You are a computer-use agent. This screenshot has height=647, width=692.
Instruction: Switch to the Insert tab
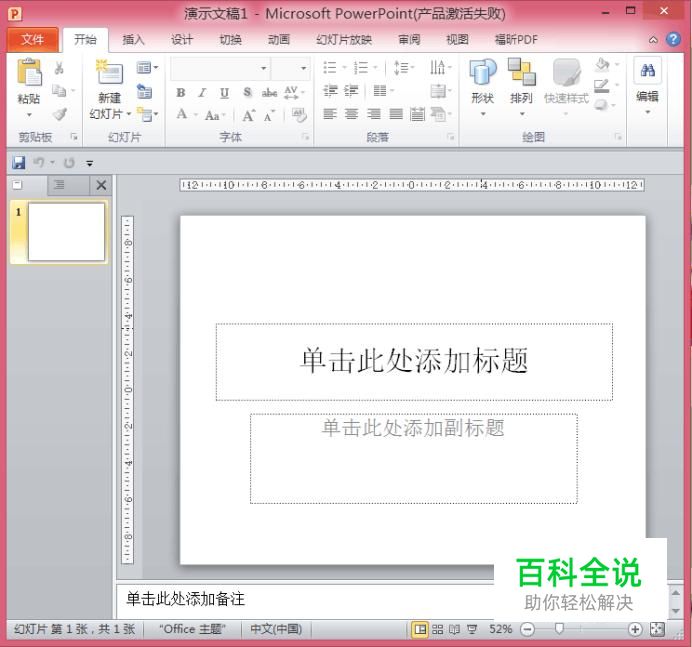pyautogui.click(x=133, y=40)
